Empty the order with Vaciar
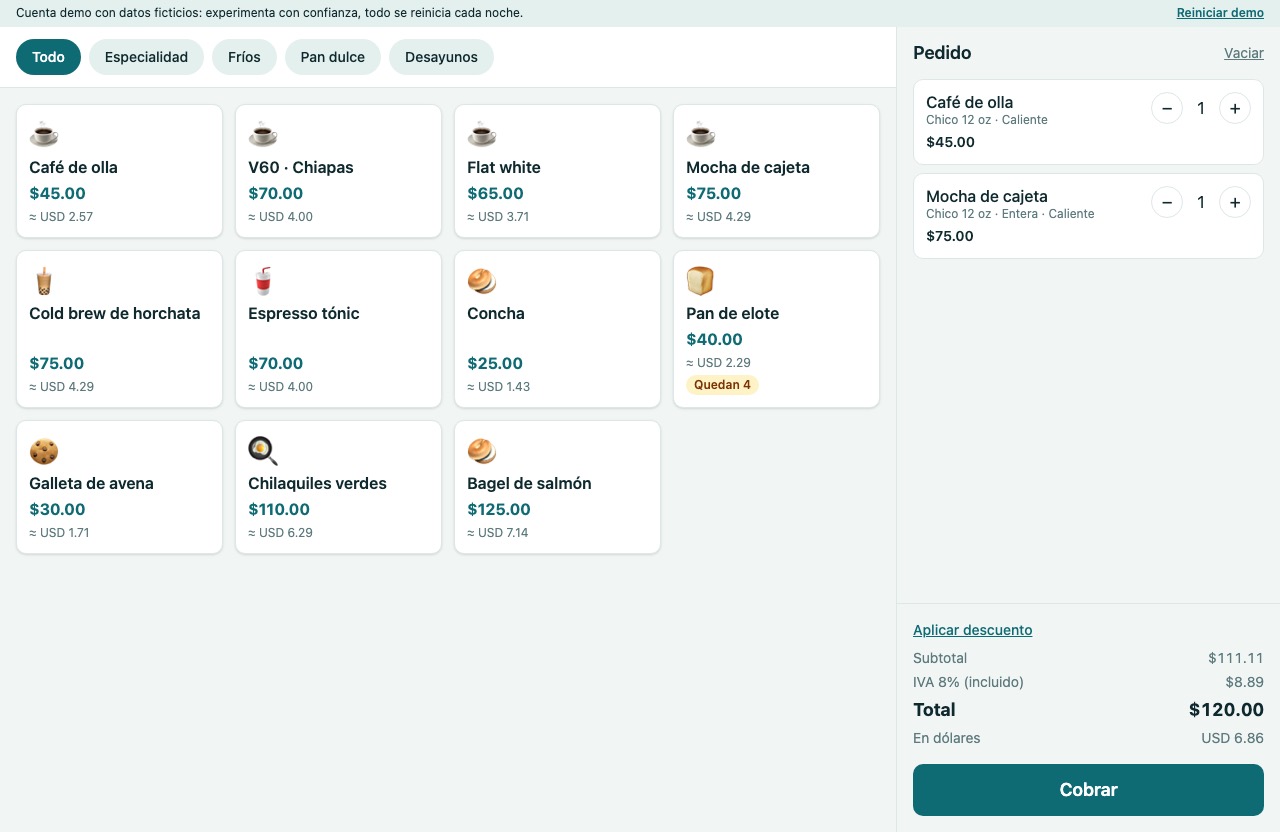This screenshot has height=832, width=1280. 1244,53
